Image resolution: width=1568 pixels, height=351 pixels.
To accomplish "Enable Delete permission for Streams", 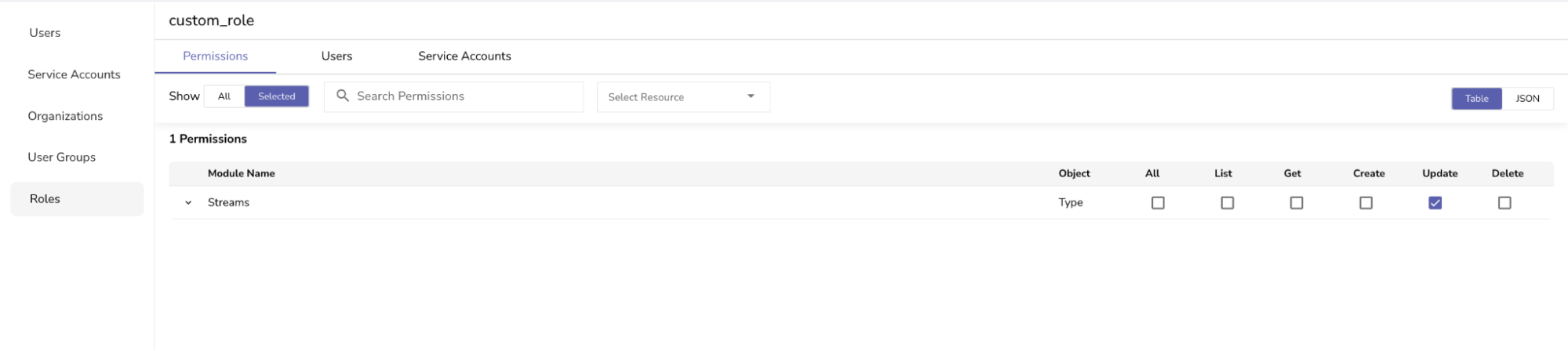I will pos(1504,203).
